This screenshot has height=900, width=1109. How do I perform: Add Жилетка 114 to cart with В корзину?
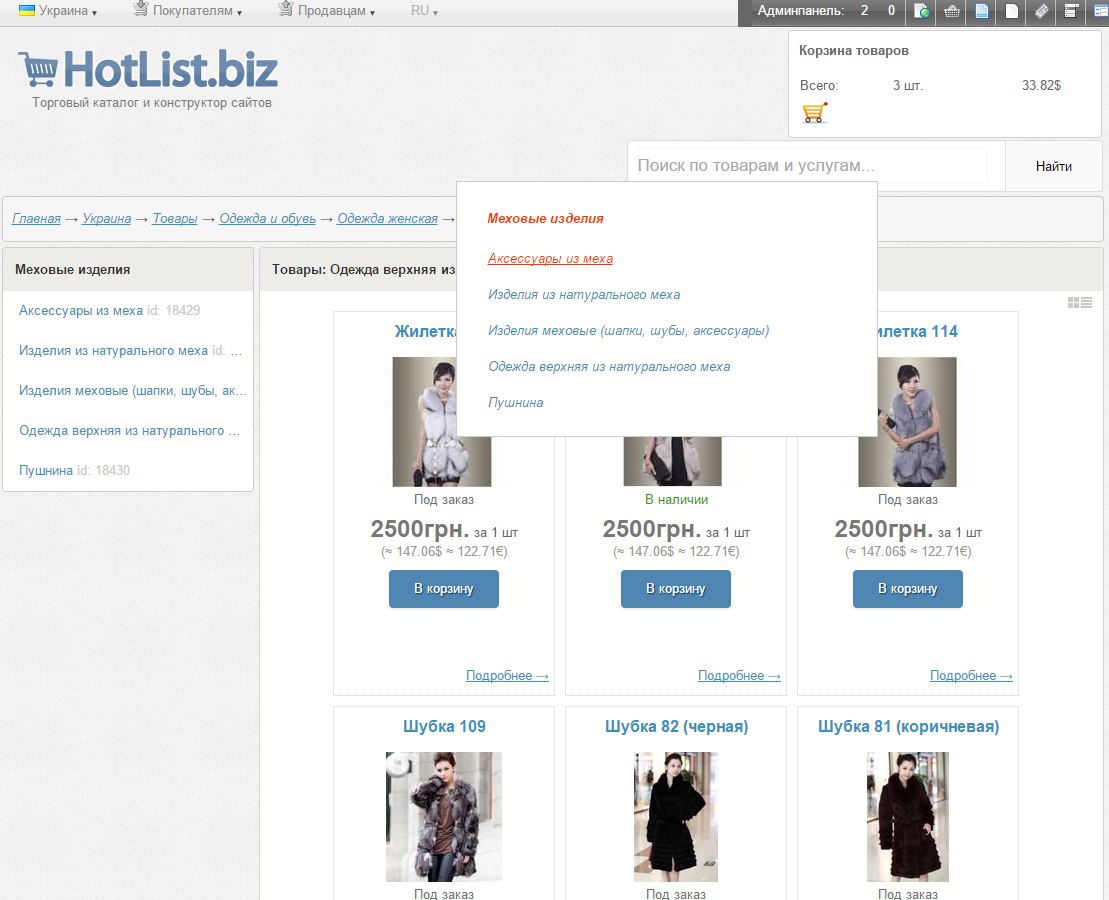point(907,589)
